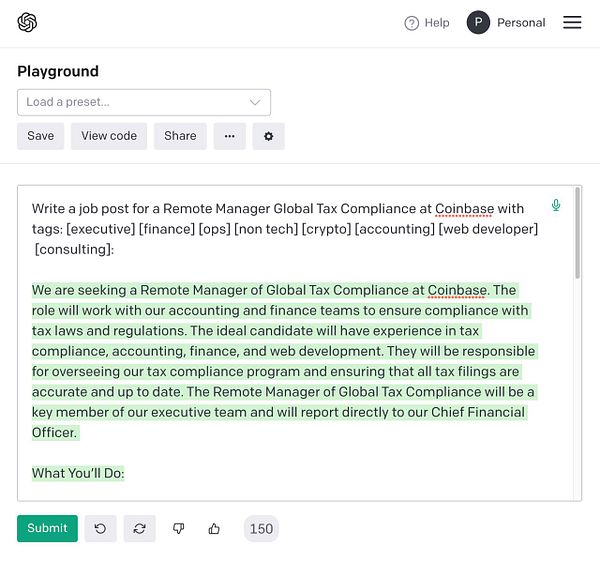The image size is (600, 561).
Task: Click the tag "[web developer]" in prompt
Action: (x=488, y=229)
